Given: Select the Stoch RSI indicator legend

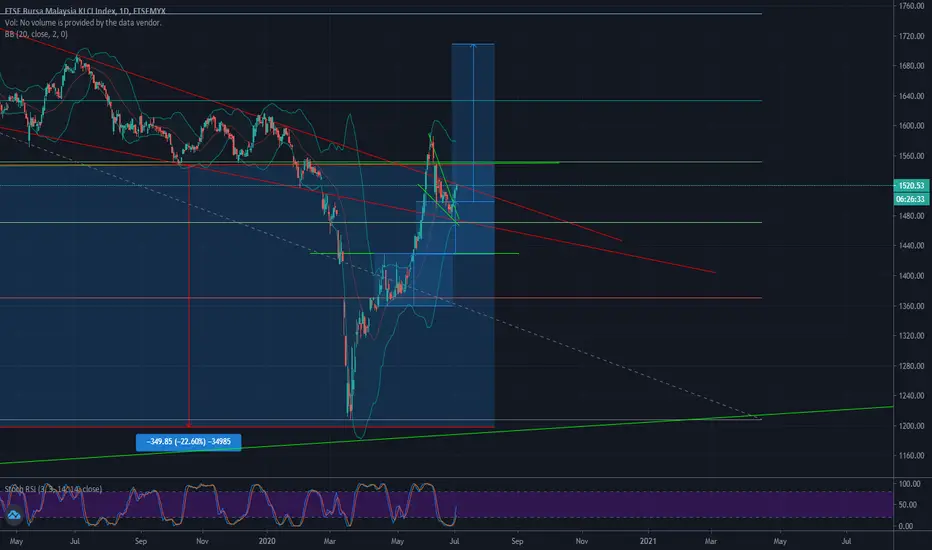Looking at the screenshot, I should click(x=53, y=489).
